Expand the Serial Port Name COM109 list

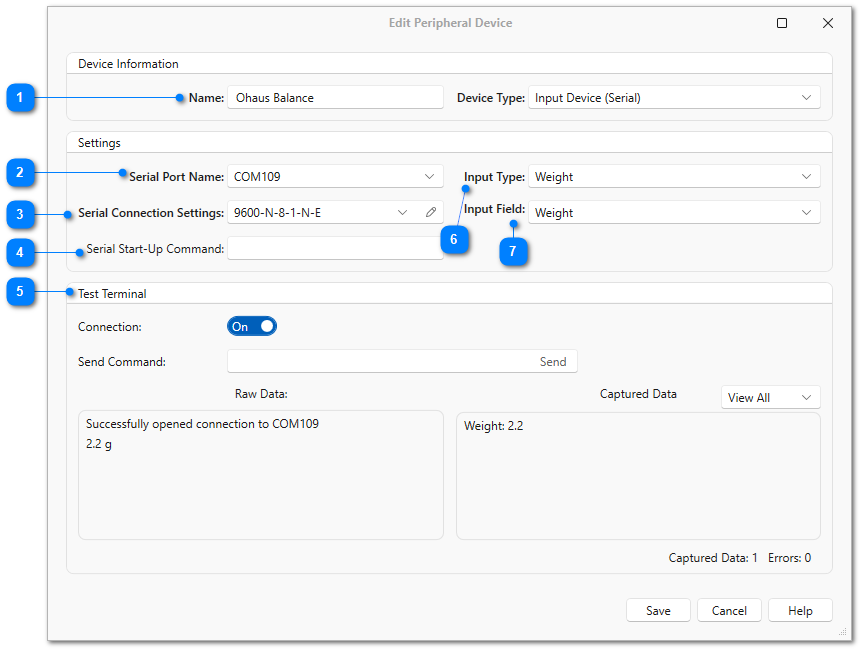335,176
